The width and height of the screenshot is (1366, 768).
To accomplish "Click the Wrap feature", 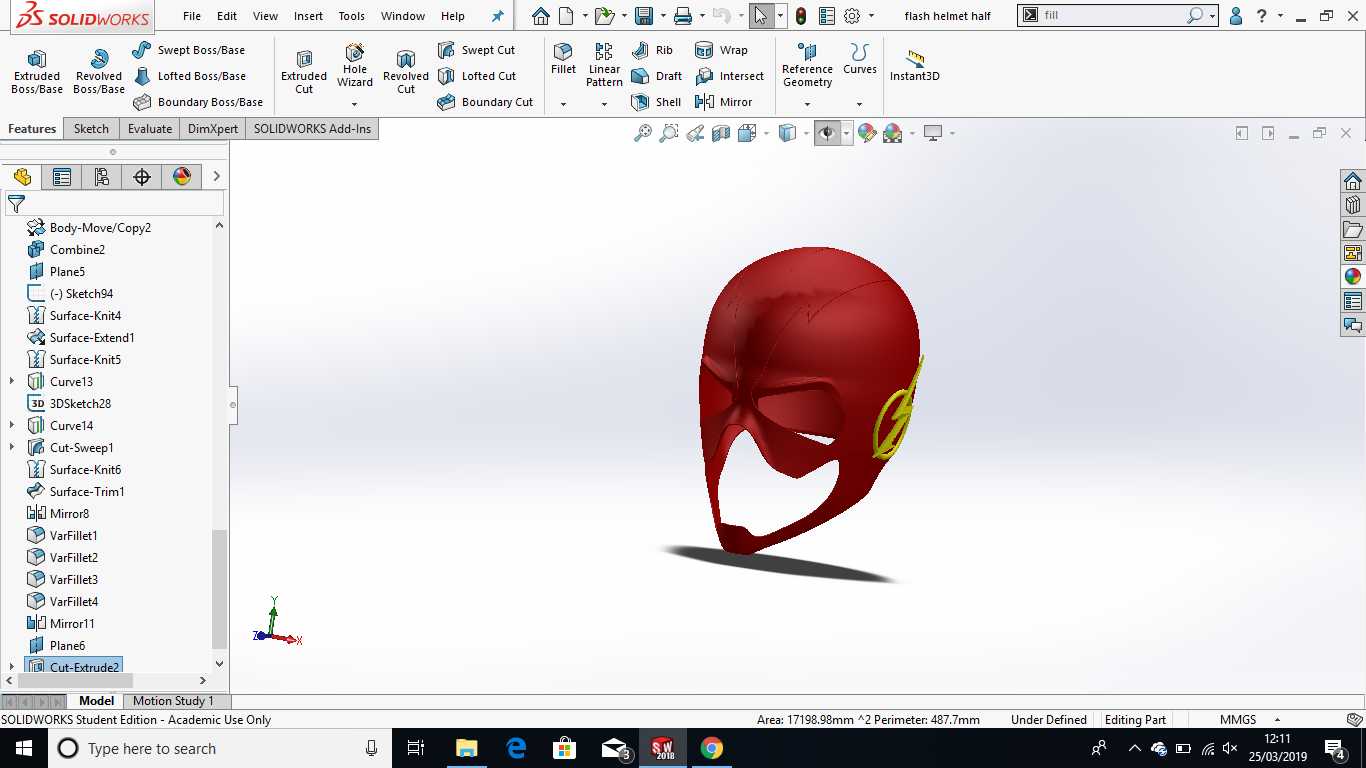I will (721, 50).
